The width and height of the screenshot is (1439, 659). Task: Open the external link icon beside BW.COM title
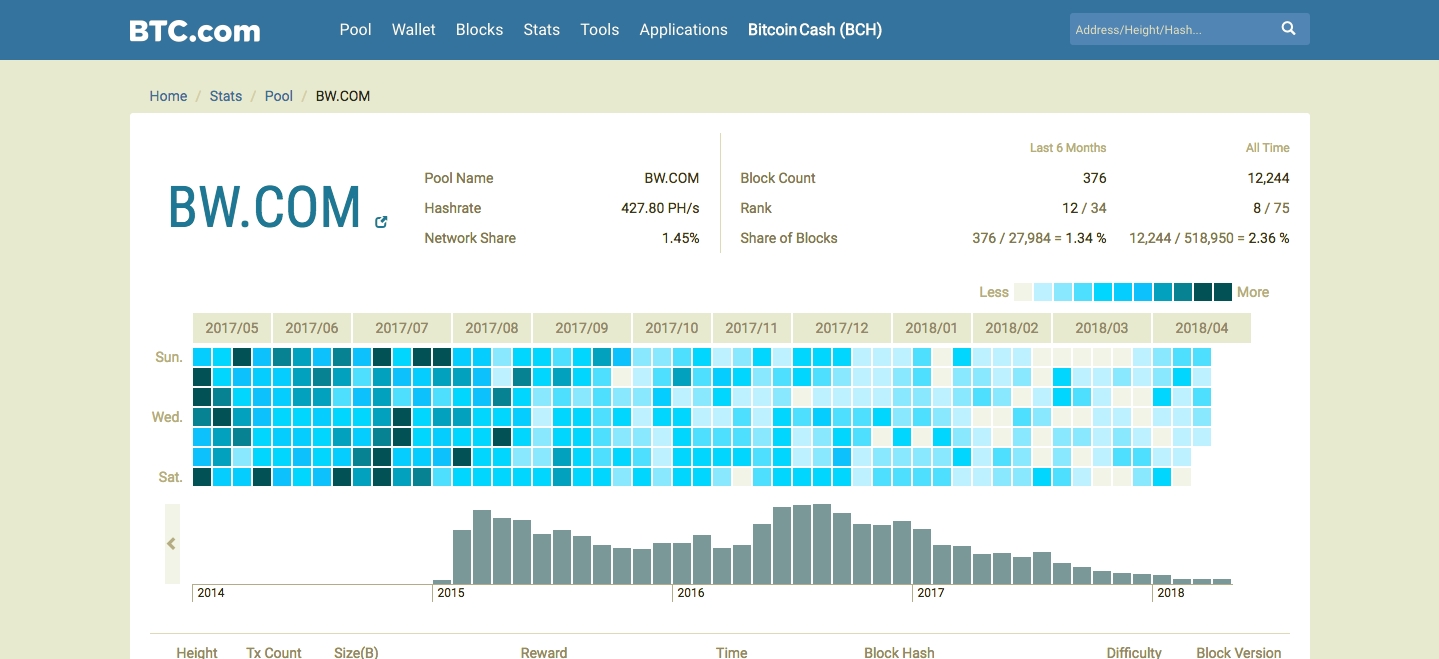pyautogui.click(x=381, y=222)
